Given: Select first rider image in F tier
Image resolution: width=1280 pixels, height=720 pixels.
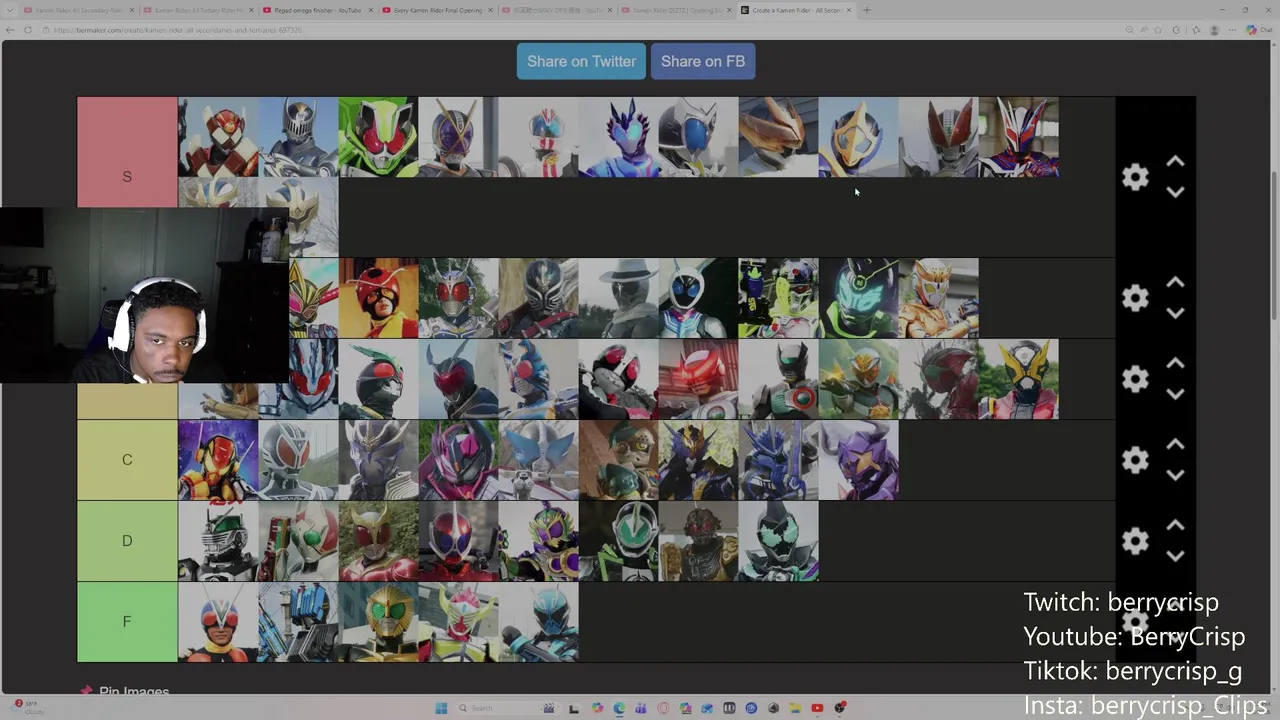Looking at the screenshot, I should tap(218, 622).
